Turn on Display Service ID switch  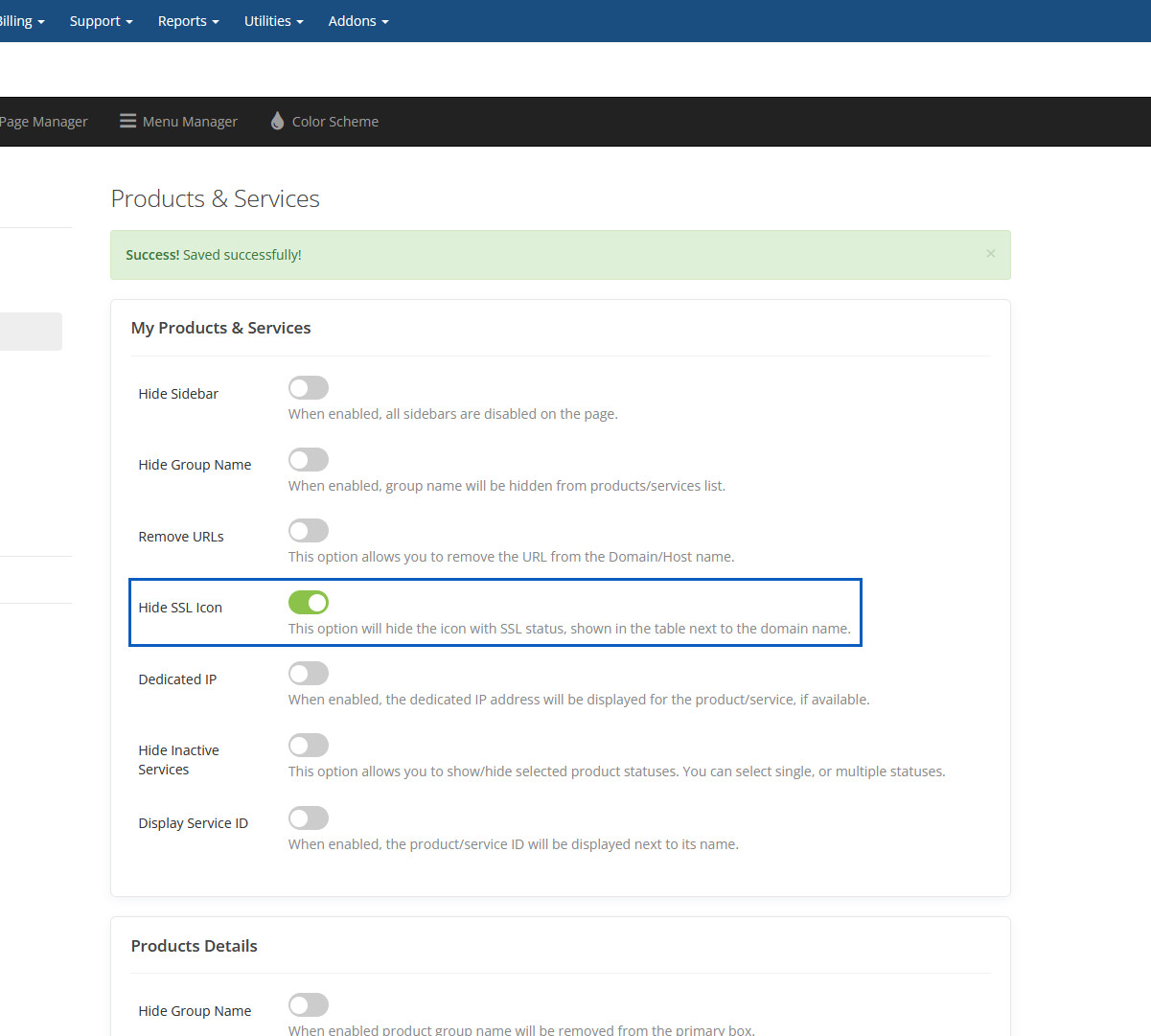[309, 818]
